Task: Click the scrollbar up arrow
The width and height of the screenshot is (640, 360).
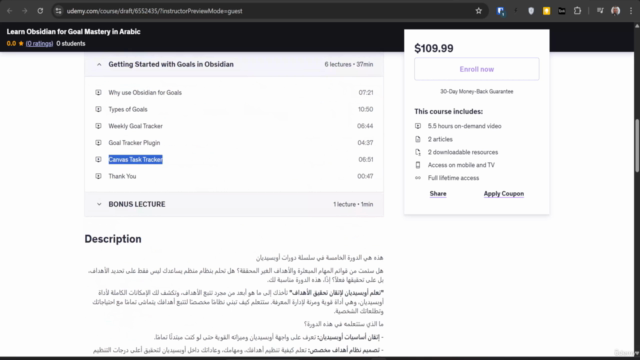Action: point(637,26)
